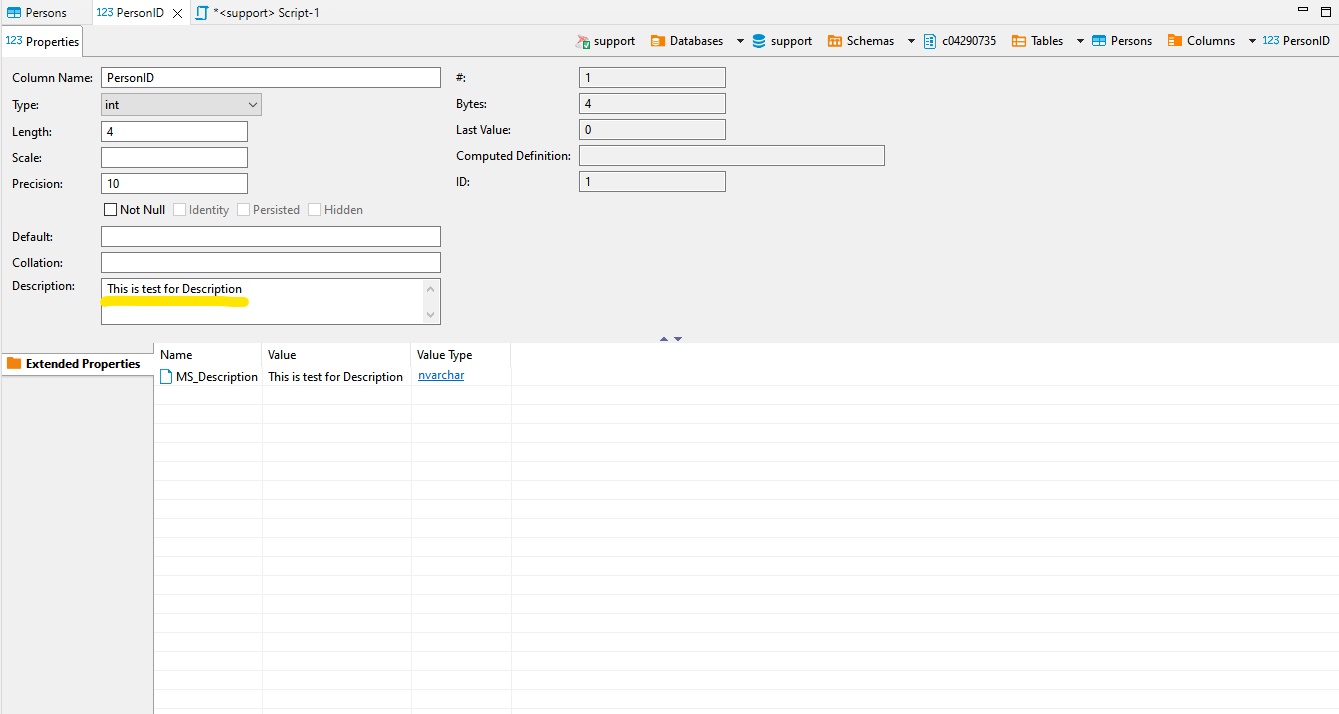Open the <support> Script-1 tab
The height and width of the screenshot is (714, 1339).
[258, 13]
